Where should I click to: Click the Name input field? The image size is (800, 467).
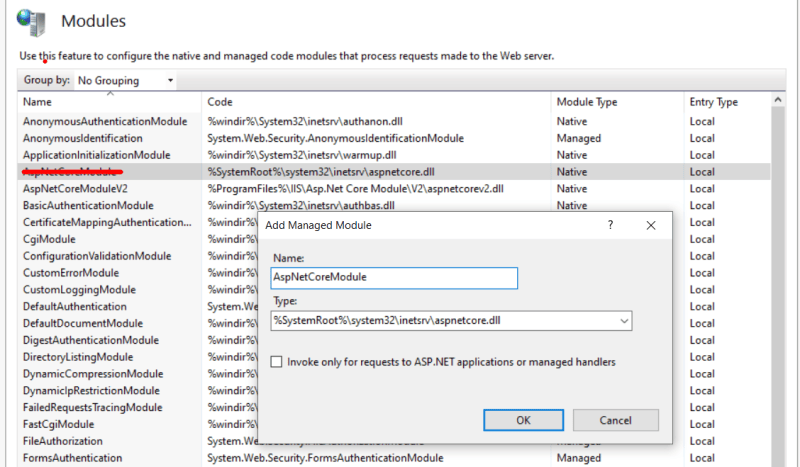pyautogui.click(x=394, y=278)
